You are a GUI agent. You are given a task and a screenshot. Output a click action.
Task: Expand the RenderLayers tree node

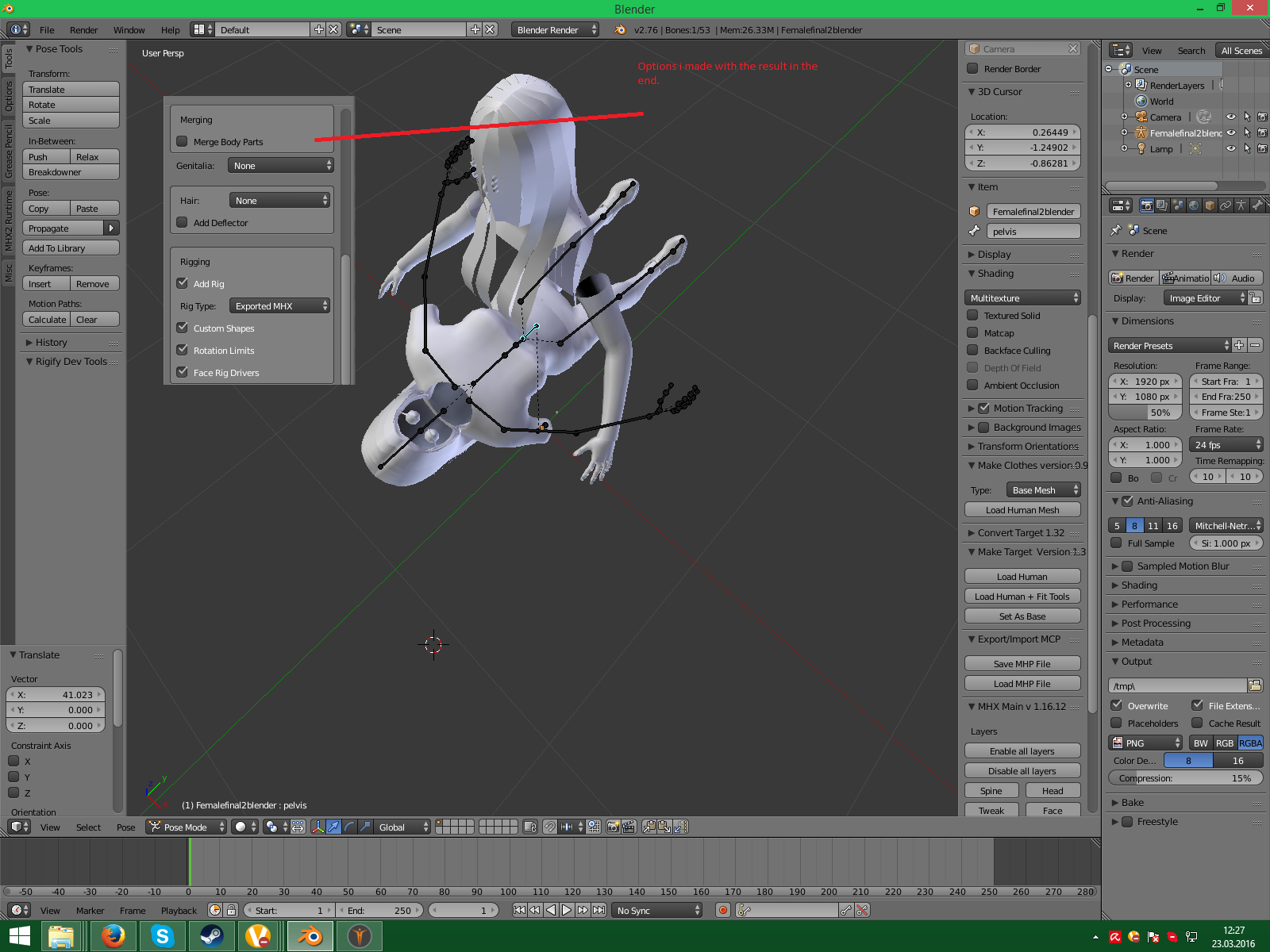point(1128,85)
